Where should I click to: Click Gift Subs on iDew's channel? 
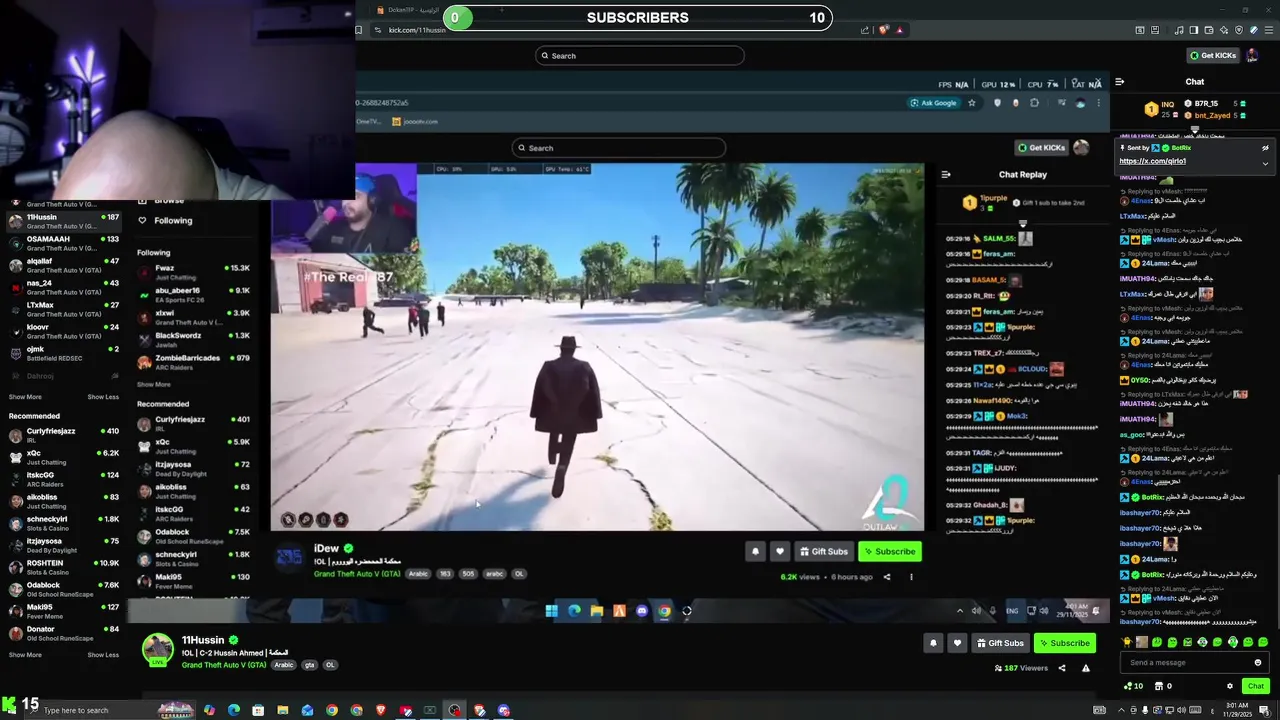pyautogui.click(x=824, y=551)
